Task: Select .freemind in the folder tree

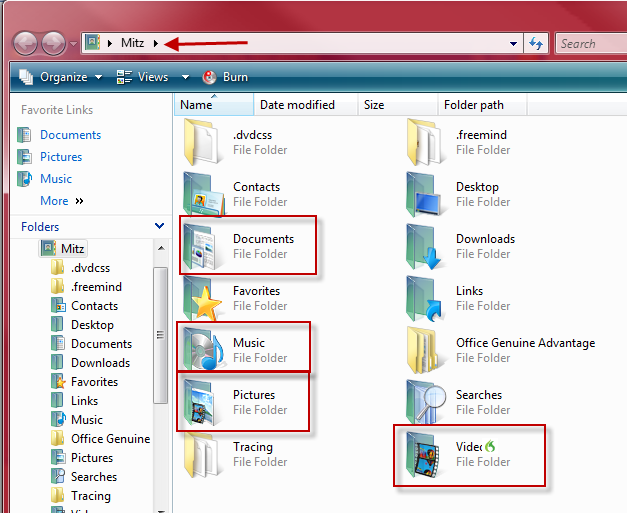Action: 96,287
